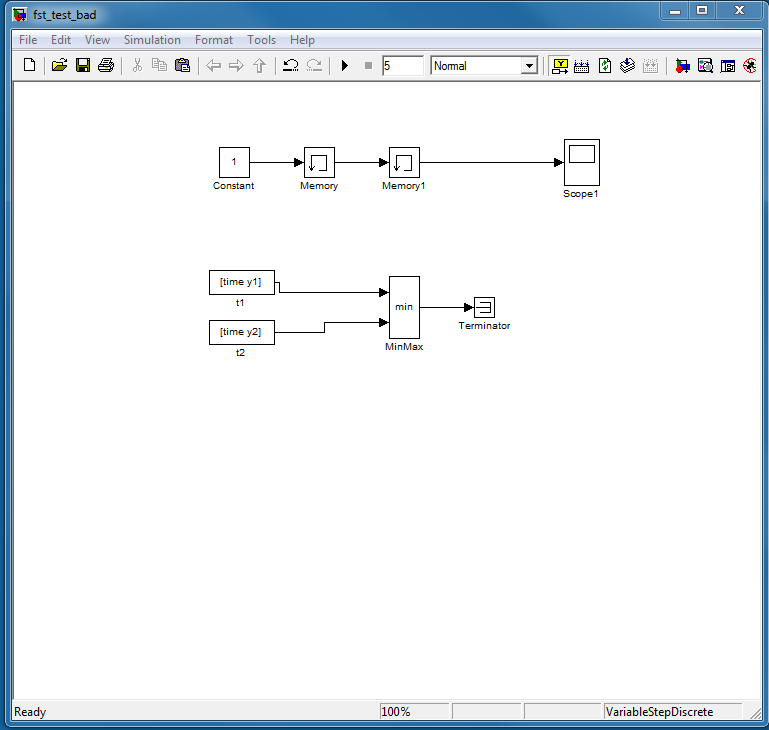Select the Constant block

coord(234,162)
